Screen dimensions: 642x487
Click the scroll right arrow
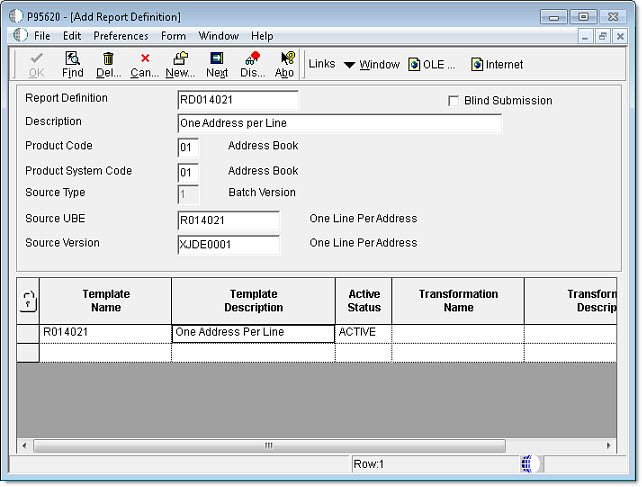(608, 446)
